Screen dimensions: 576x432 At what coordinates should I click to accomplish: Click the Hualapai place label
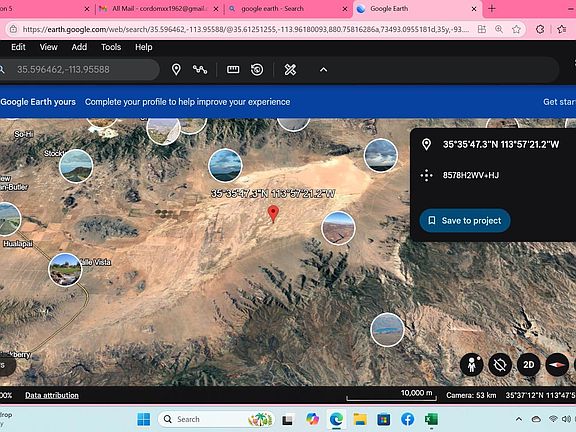[x=18, y=244]
